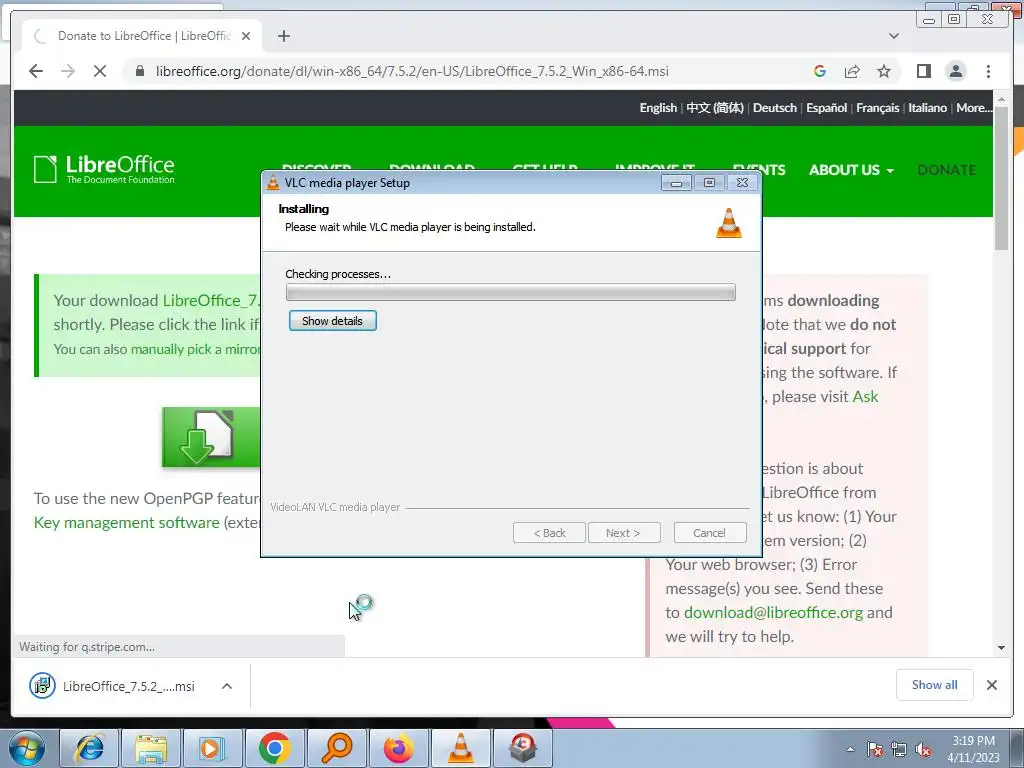Click the vertical page scrollbar thumb
Viewport: 1024px width, 768px height.
click(1001, 176)
